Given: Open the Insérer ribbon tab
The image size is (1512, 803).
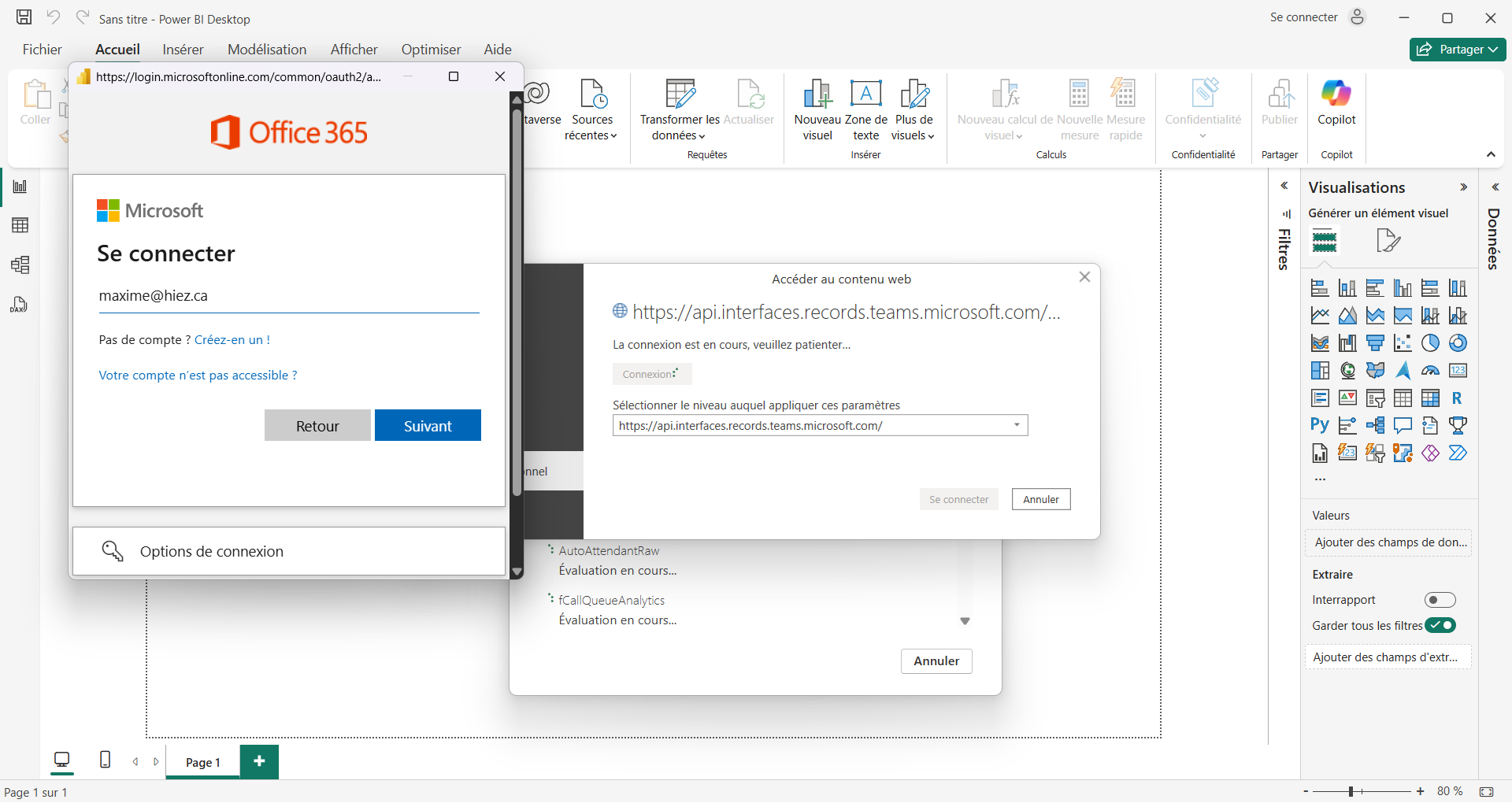Looking at the screenshot, I should pyautogui.click(x=183, y=50).
